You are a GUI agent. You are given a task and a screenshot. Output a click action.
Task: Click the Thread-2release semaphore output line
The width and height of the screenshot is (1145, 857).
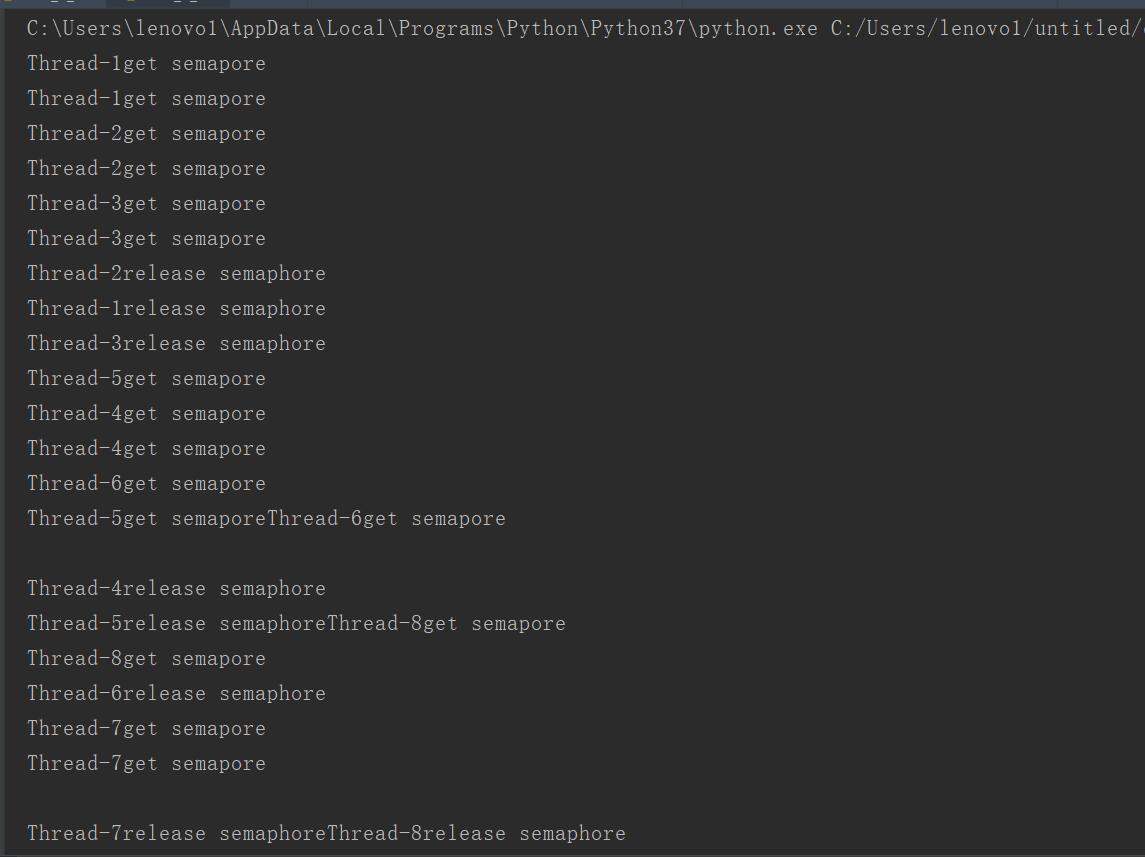click(x=176, y=274)
